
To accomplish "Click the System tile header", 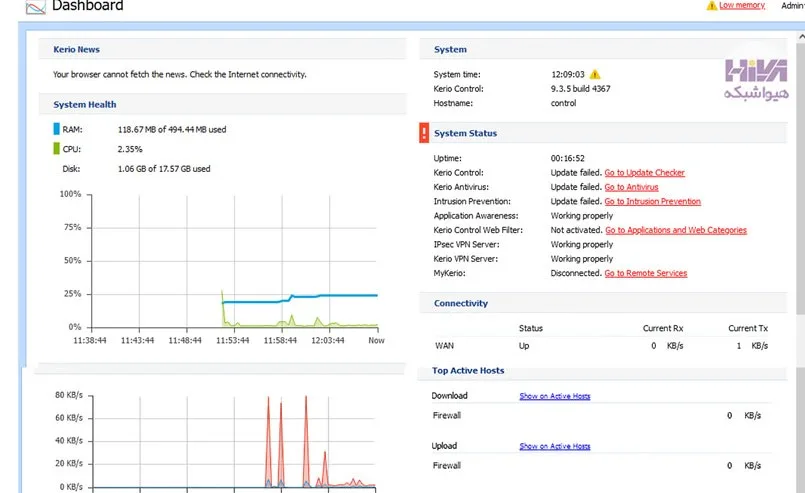I will coord(603,49).
